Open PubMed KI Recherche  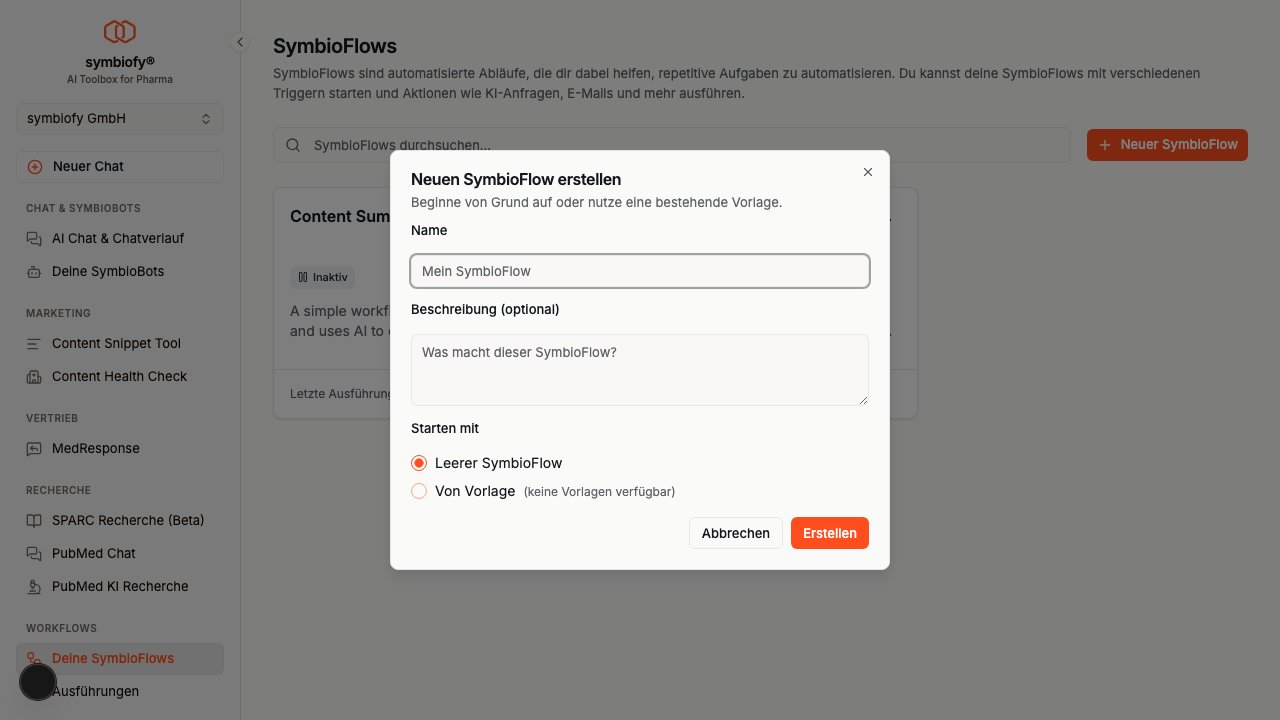[120, 586]
